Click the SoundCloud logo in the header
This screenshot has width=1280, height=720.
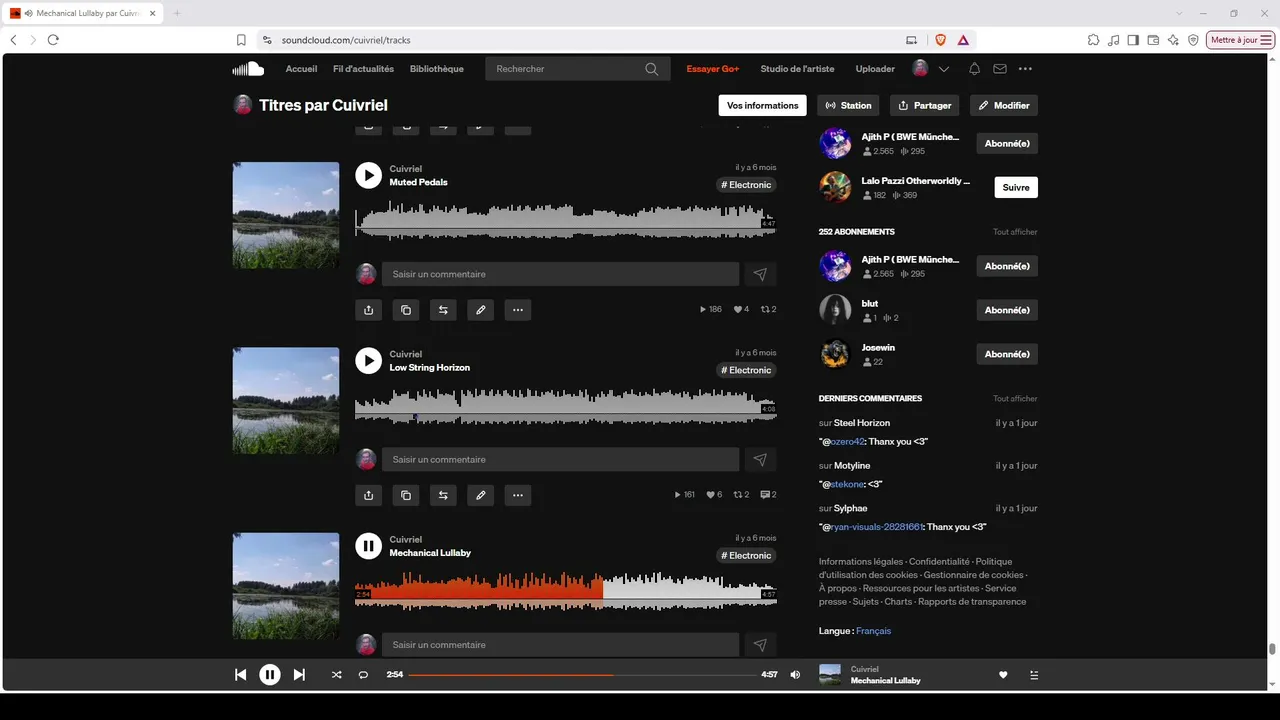coord(248,69)
